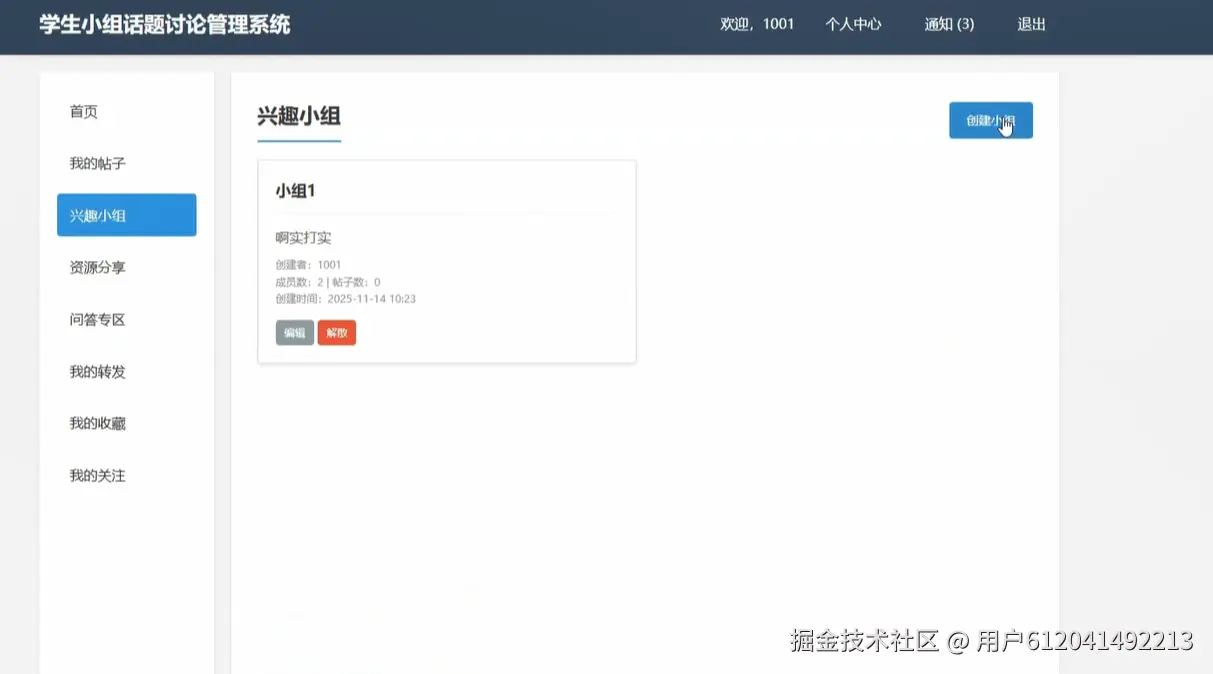Viewport: 1213px width, 674px height.
Task: Select 首页 in the sidebar
Action: point(82,111)
